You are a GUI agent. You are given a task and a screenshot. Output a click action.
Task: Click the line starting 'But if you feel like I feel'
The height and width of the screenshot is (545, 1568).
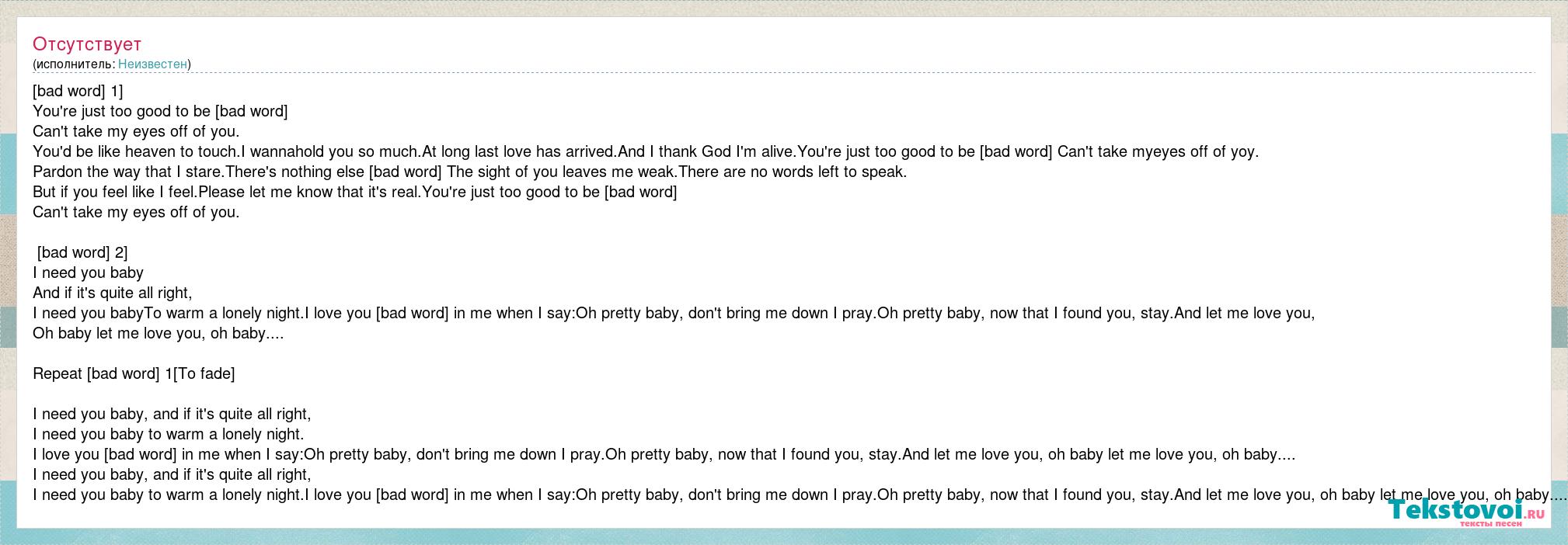coord(355,192)
